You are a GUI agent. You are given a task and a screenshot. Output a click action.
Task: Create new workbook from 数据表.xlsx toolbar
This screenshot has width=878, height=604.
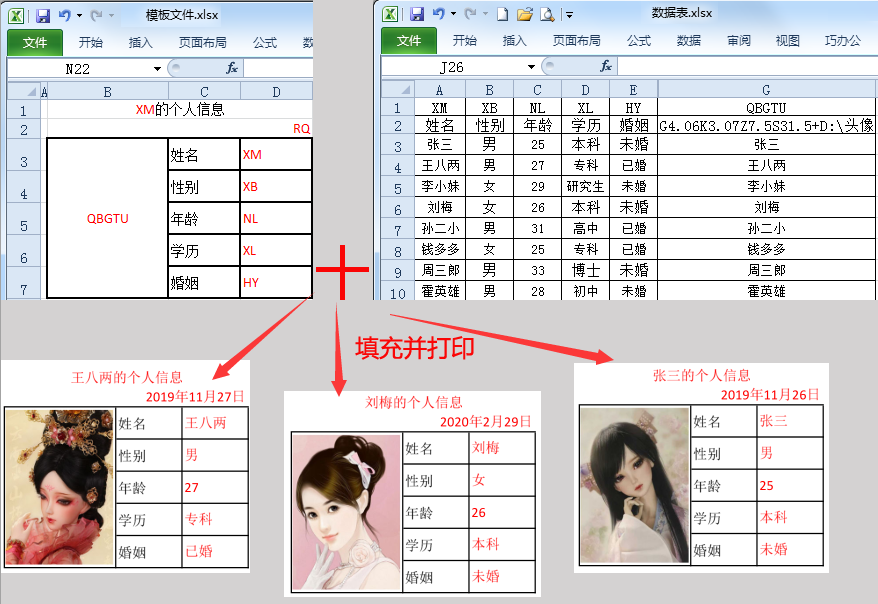[503, 14]
